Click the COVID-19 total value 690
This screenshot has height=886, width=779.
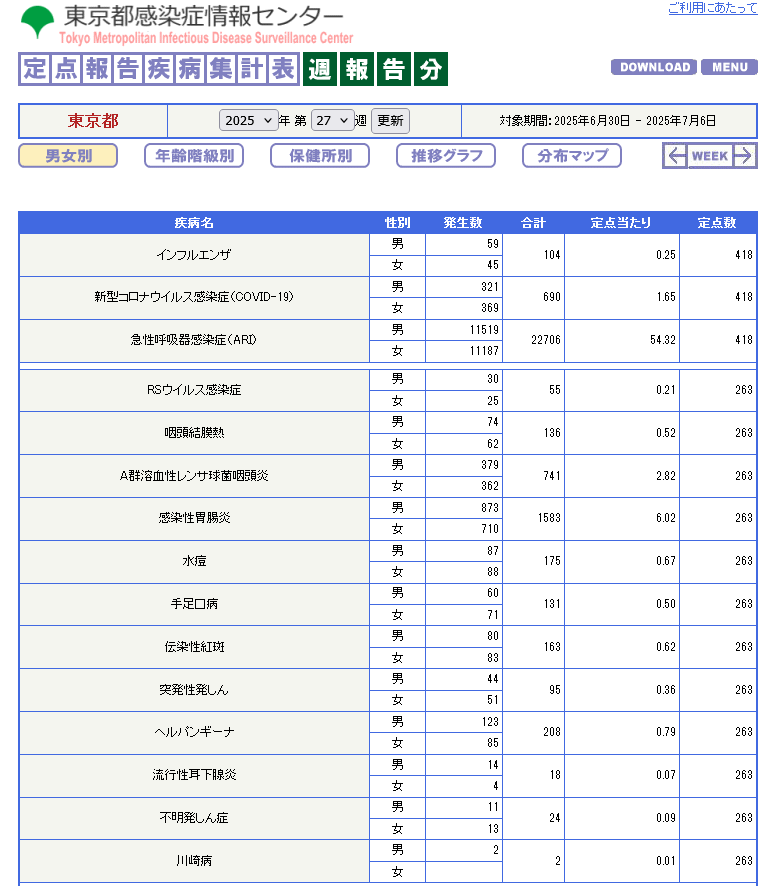(x=551, y=297)
